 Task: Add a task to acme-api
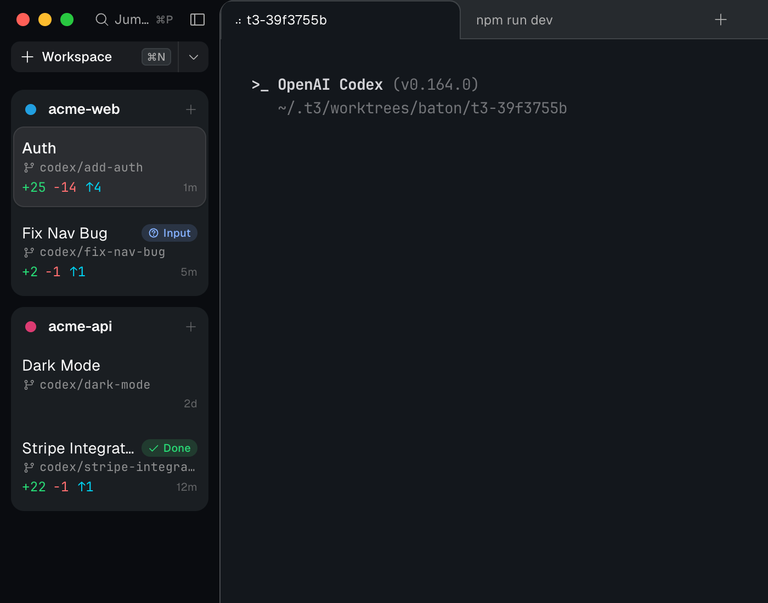[x=191, y=327]
